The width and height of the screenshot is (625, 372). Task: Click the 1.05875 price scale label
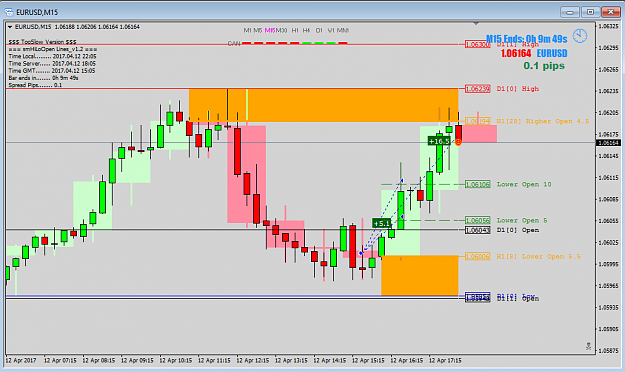tap(608, 350)
